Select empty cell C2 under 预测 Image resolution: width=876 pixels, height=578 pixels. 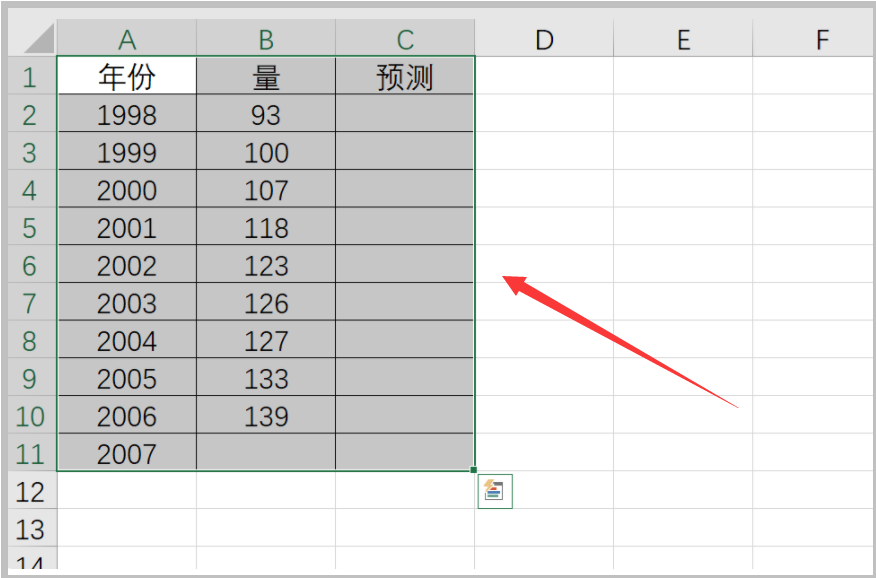point(404,113)
